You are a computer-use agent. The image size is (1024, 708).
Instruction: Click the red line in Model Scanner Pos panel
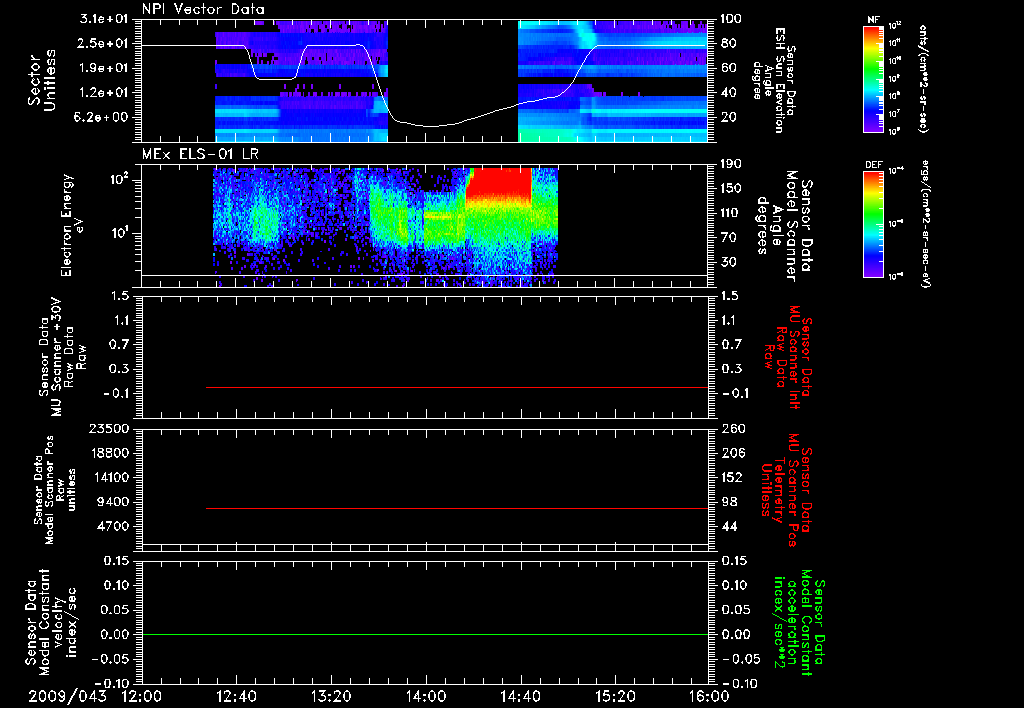click(456, 508)
